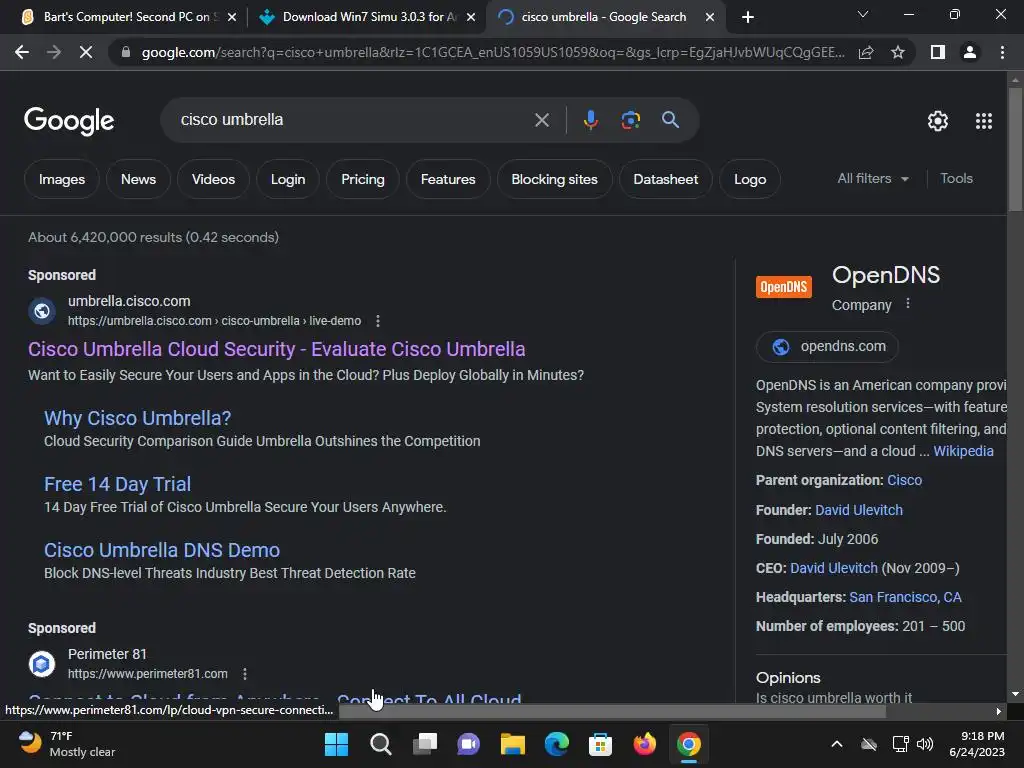The height and width of the screenshot is (768, 1024).
Task: Open Windows taskbar search
Action: 381,744
